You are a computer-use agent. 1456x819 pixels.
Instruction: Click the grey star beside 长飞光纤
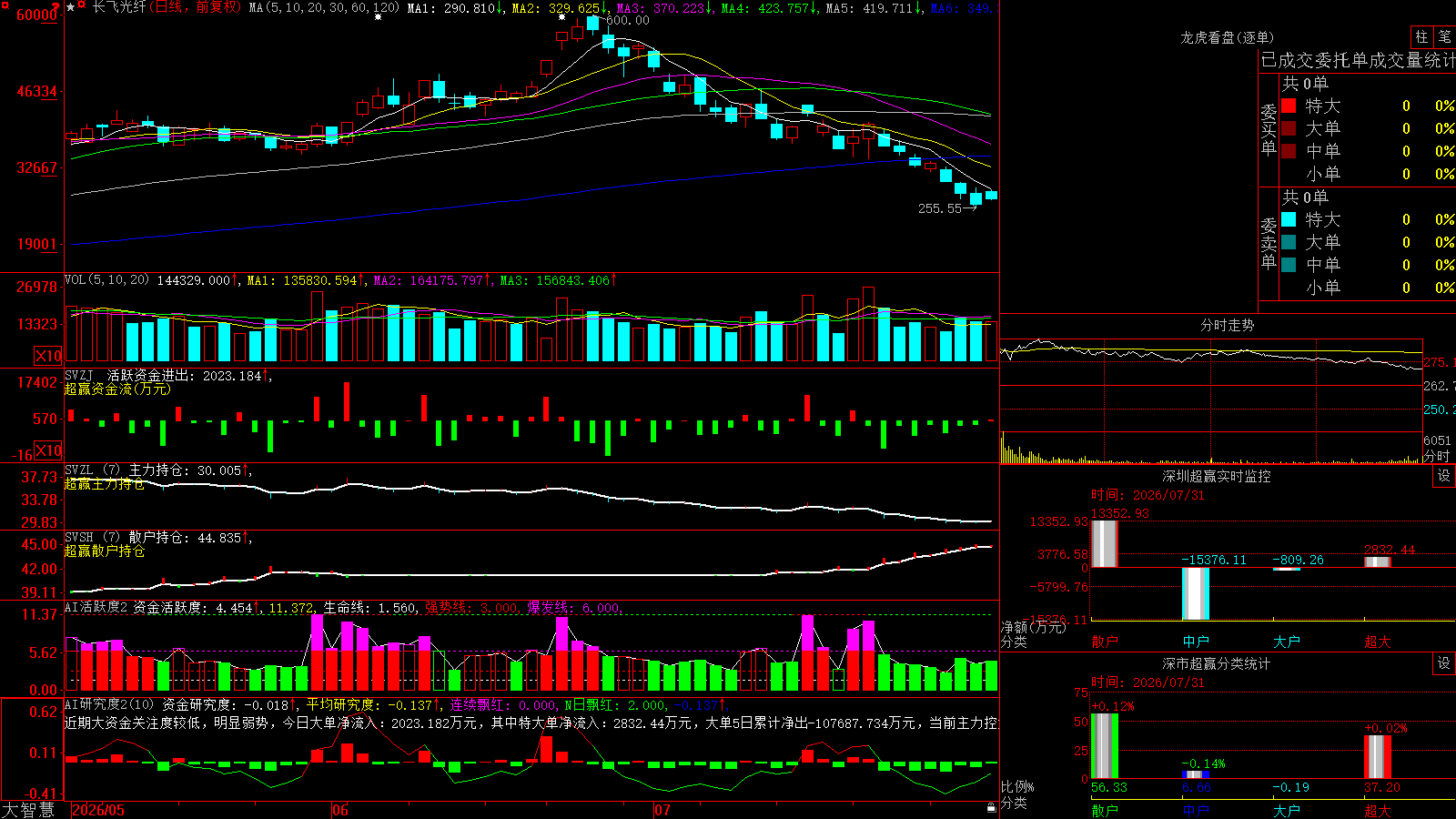click(71, 7)
